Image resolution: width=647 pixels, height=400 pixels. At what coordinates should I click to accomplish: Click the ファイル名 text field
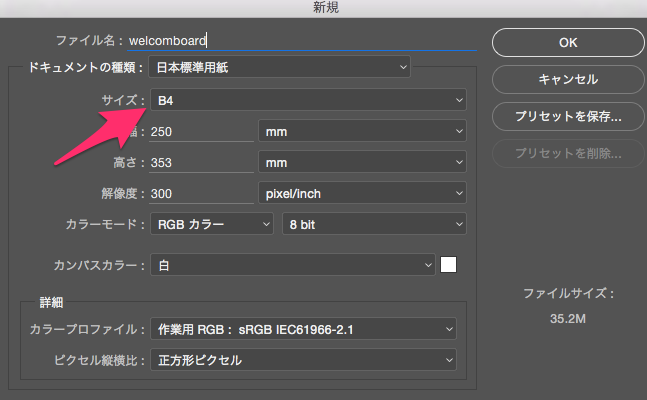(x=302, y=41)
